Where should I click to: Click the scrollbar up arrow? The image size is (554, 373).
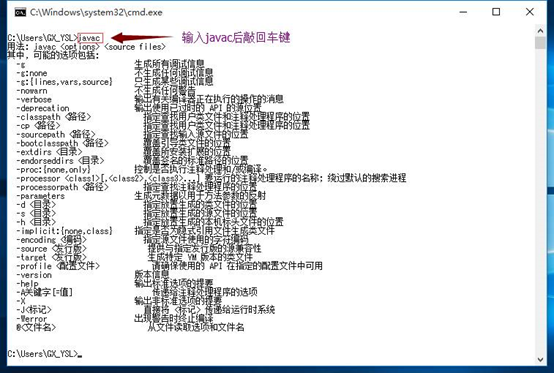click(540, 31)
